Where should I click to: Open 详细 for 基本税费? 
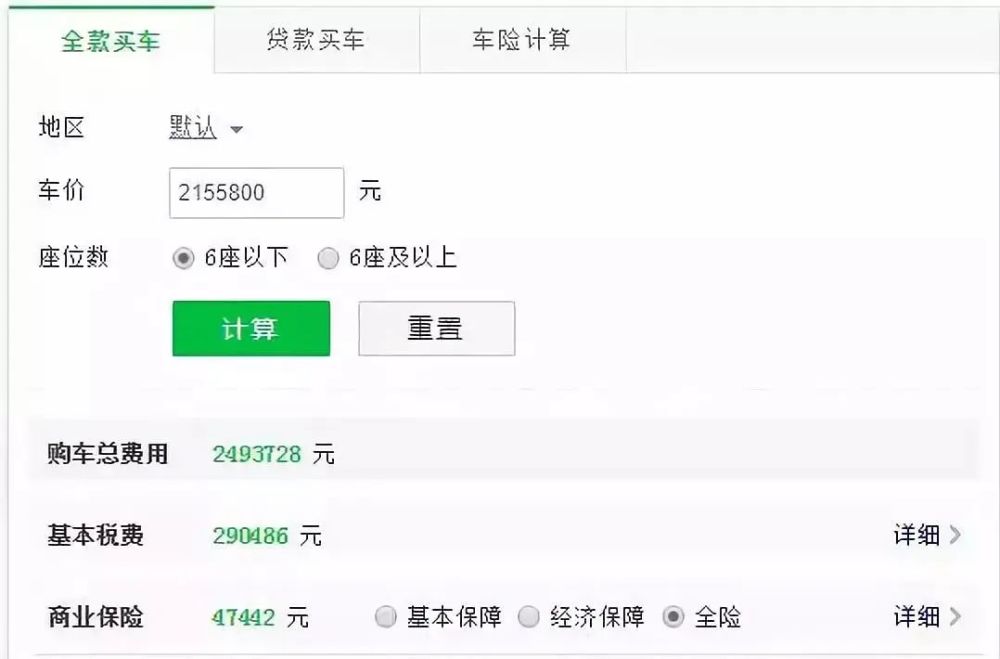click(916, 535)
